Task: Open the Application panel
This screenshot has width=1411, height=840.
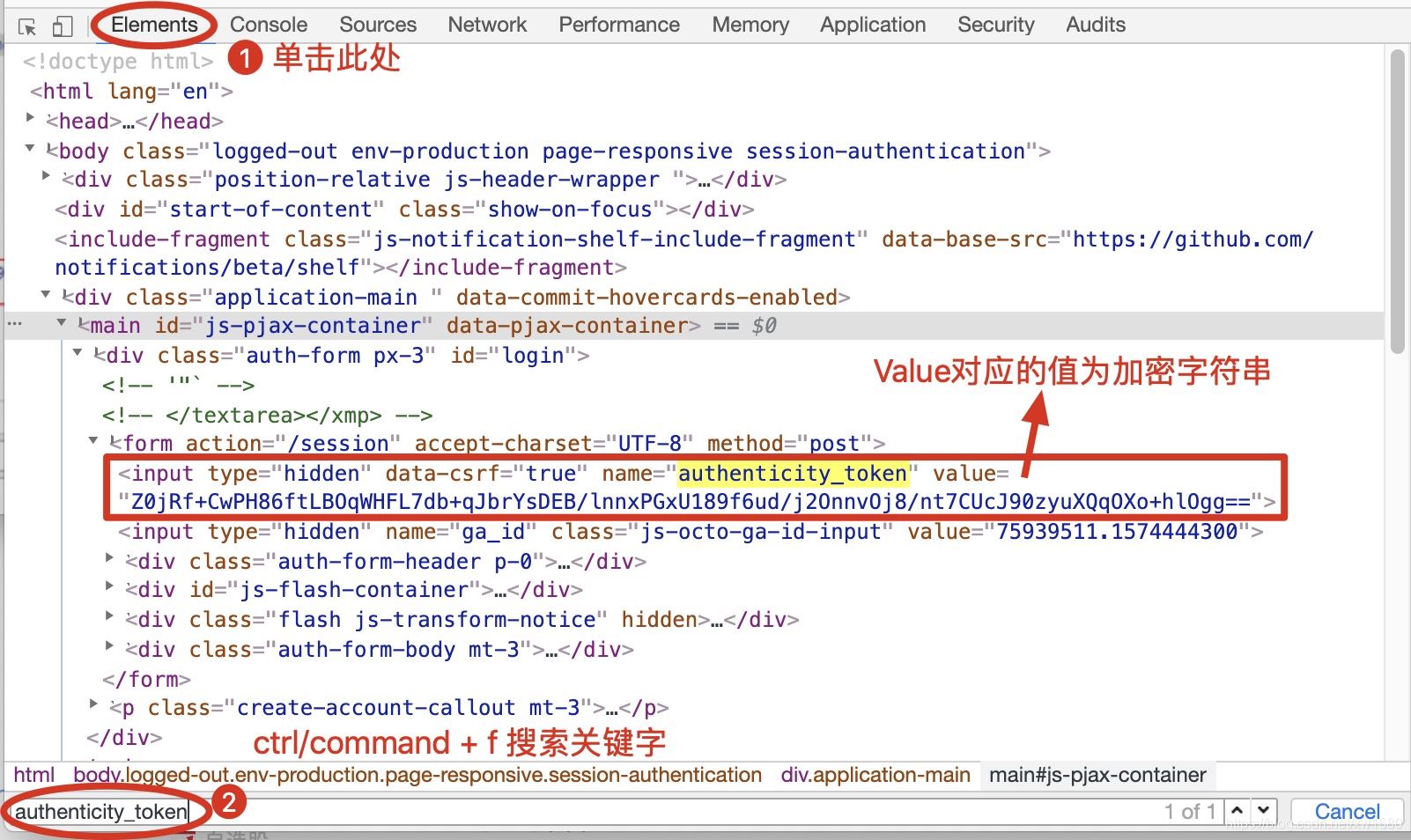Action: click(872, 24)
